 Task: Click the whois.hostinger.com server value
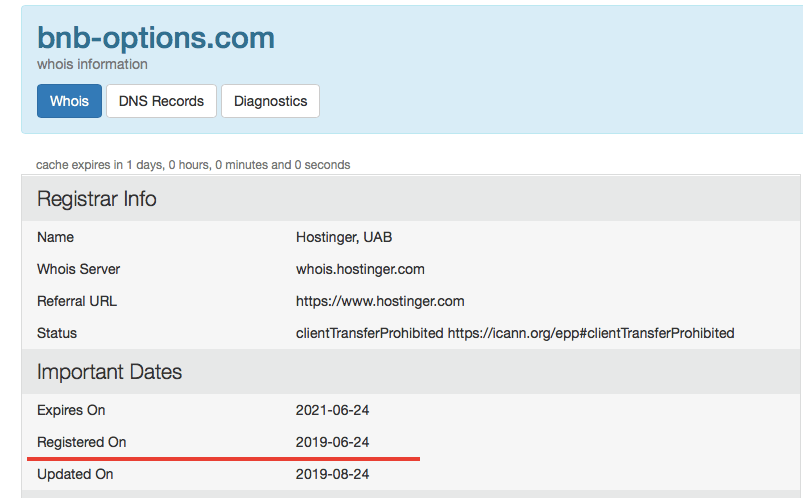tap(360, 269)
